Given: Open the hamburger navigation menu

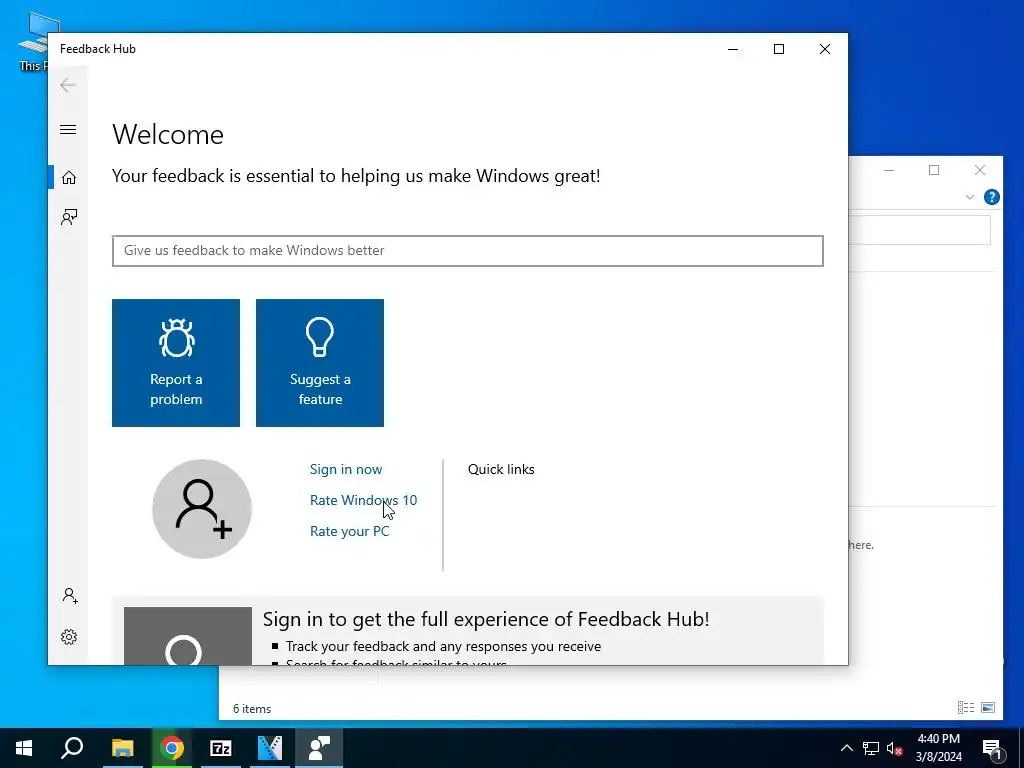Looking at the screenshot, I should [x=68, y=129].
